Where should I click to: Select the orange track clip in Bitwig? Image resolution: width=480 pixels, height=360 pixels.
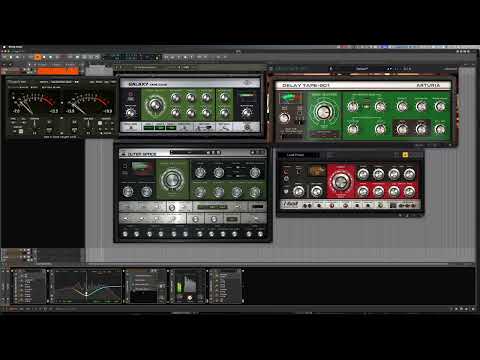(58, 71)
